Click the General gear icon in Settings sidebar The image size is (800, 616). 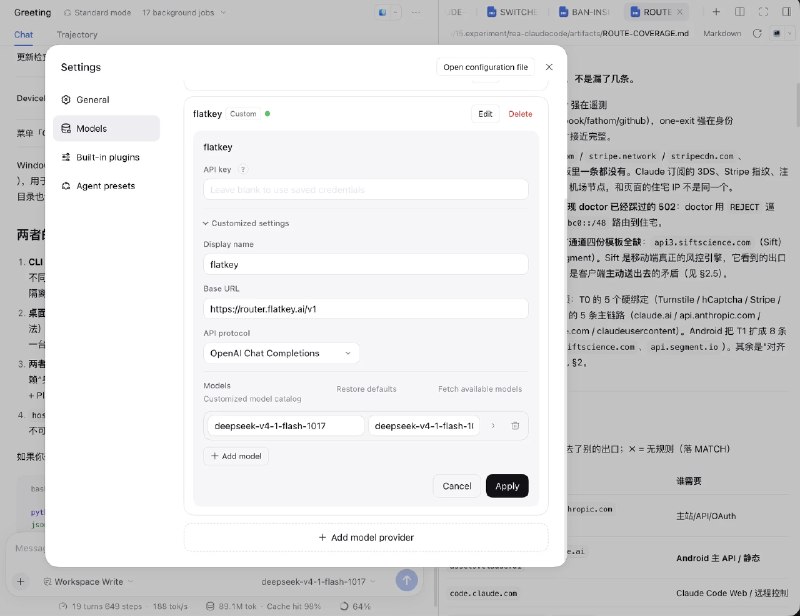pyautogui.click(x=66, y=100)
